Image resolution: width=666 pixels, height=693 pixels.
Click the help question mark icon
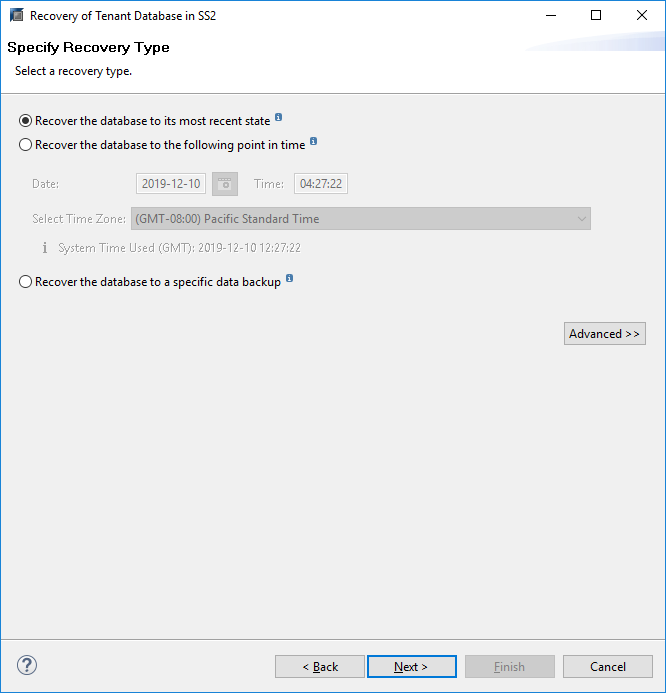[27, 665]
